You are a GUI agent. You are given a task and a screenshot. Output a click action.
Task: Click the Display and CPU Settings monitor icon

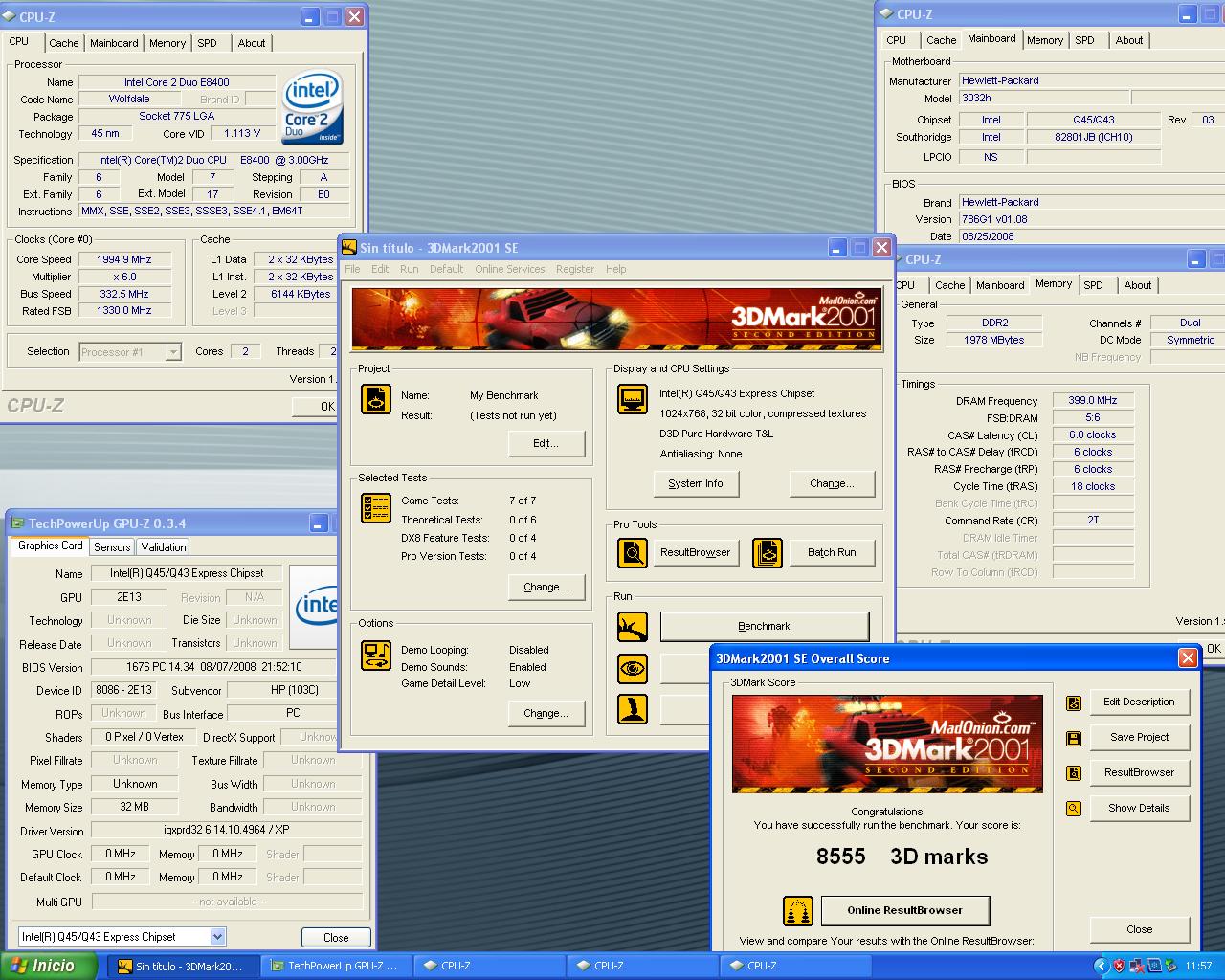coord(632,399)
